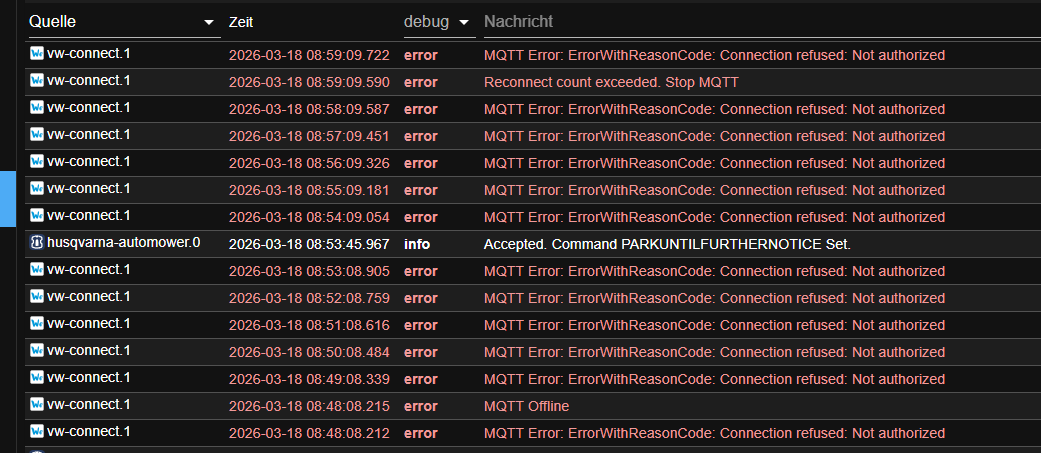Click vw-connect icon in 08:53:08.905 row
Screen dimensions: 1041x453
click(37, 269)
